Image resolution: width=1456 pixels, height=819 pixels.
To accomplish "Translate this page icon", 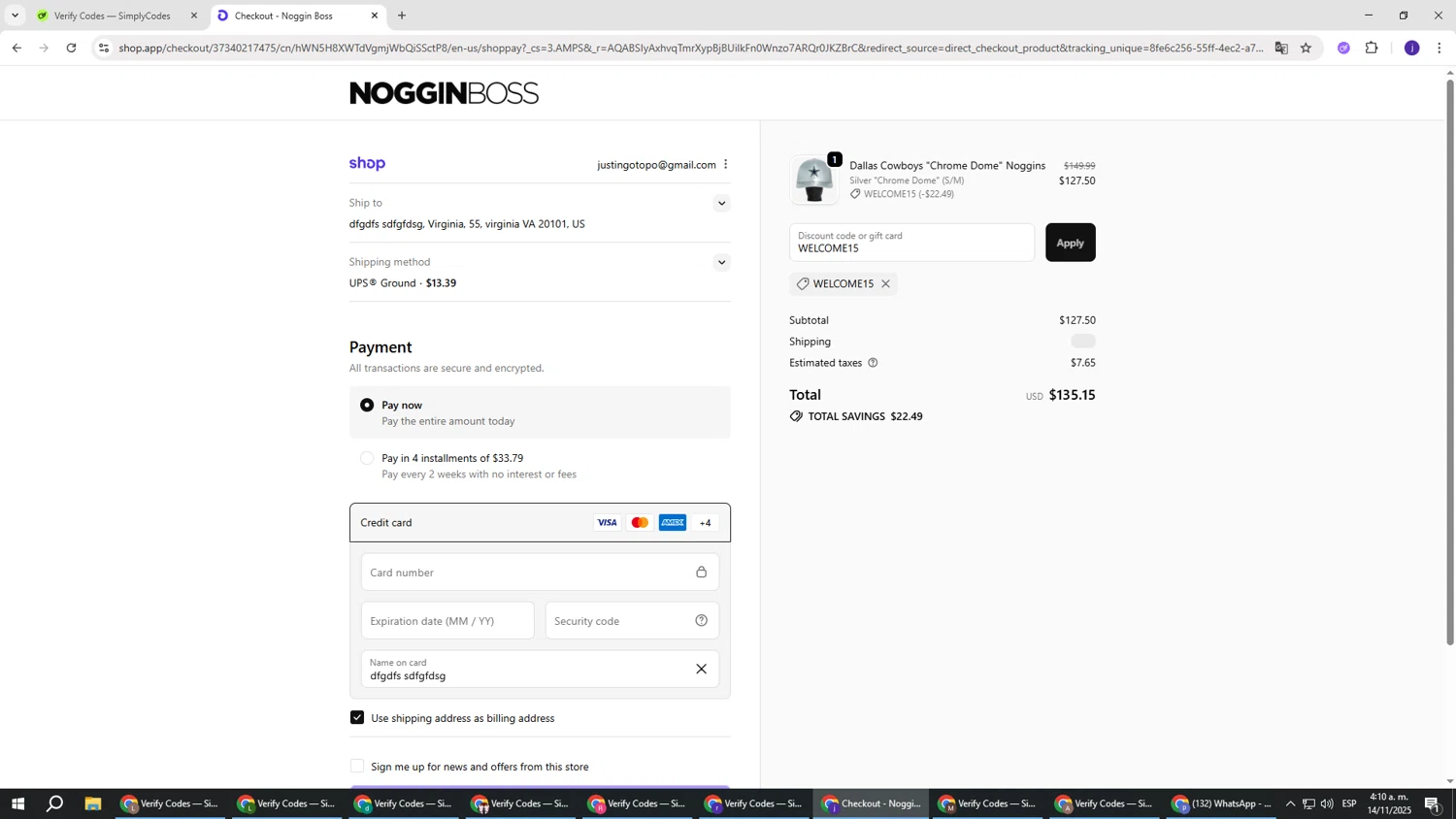I will pyautogui.click(x=1281, y=48).
